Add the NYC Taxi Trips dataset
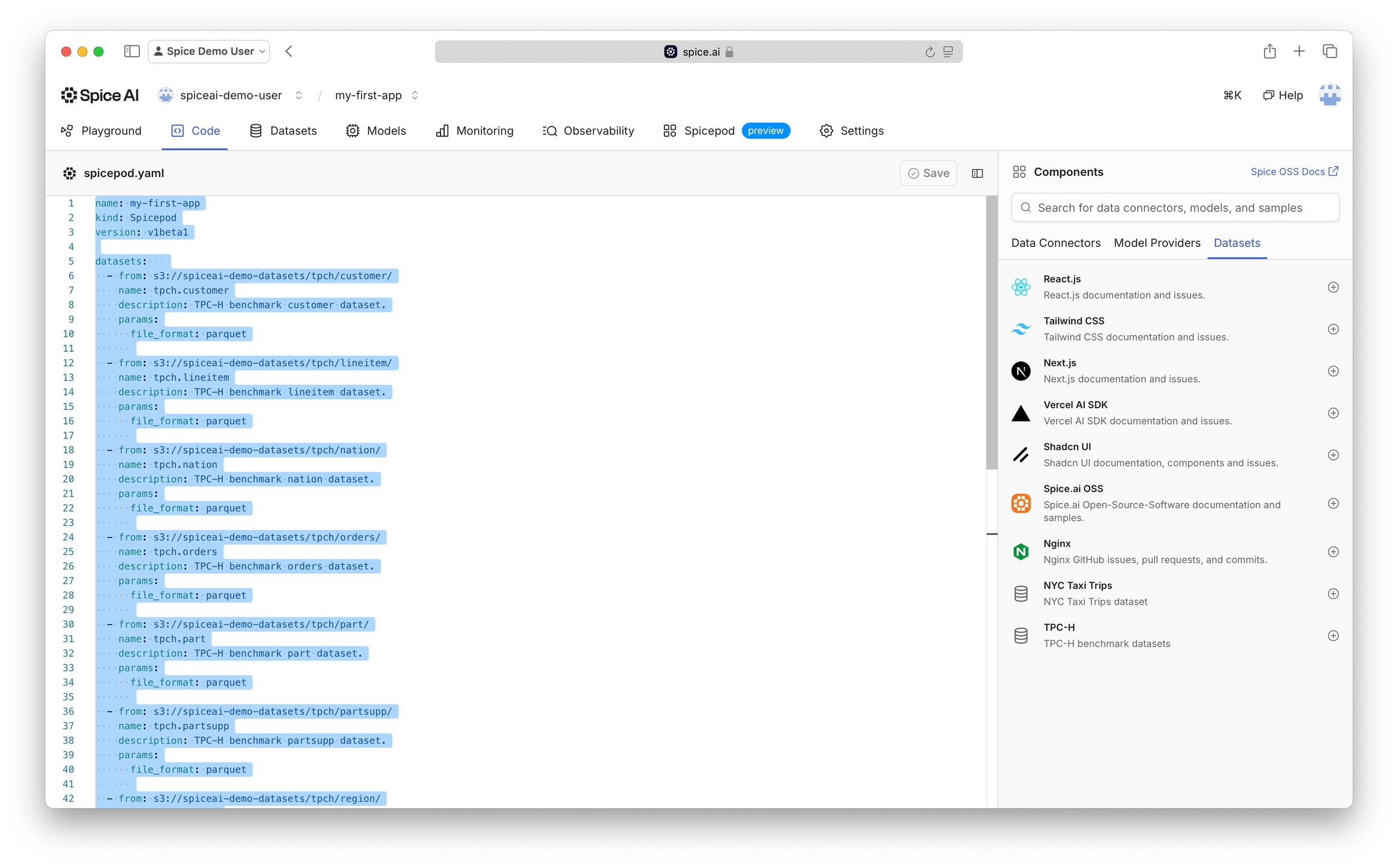This screenshot has height=868, width=1398. click(1333, 594)
